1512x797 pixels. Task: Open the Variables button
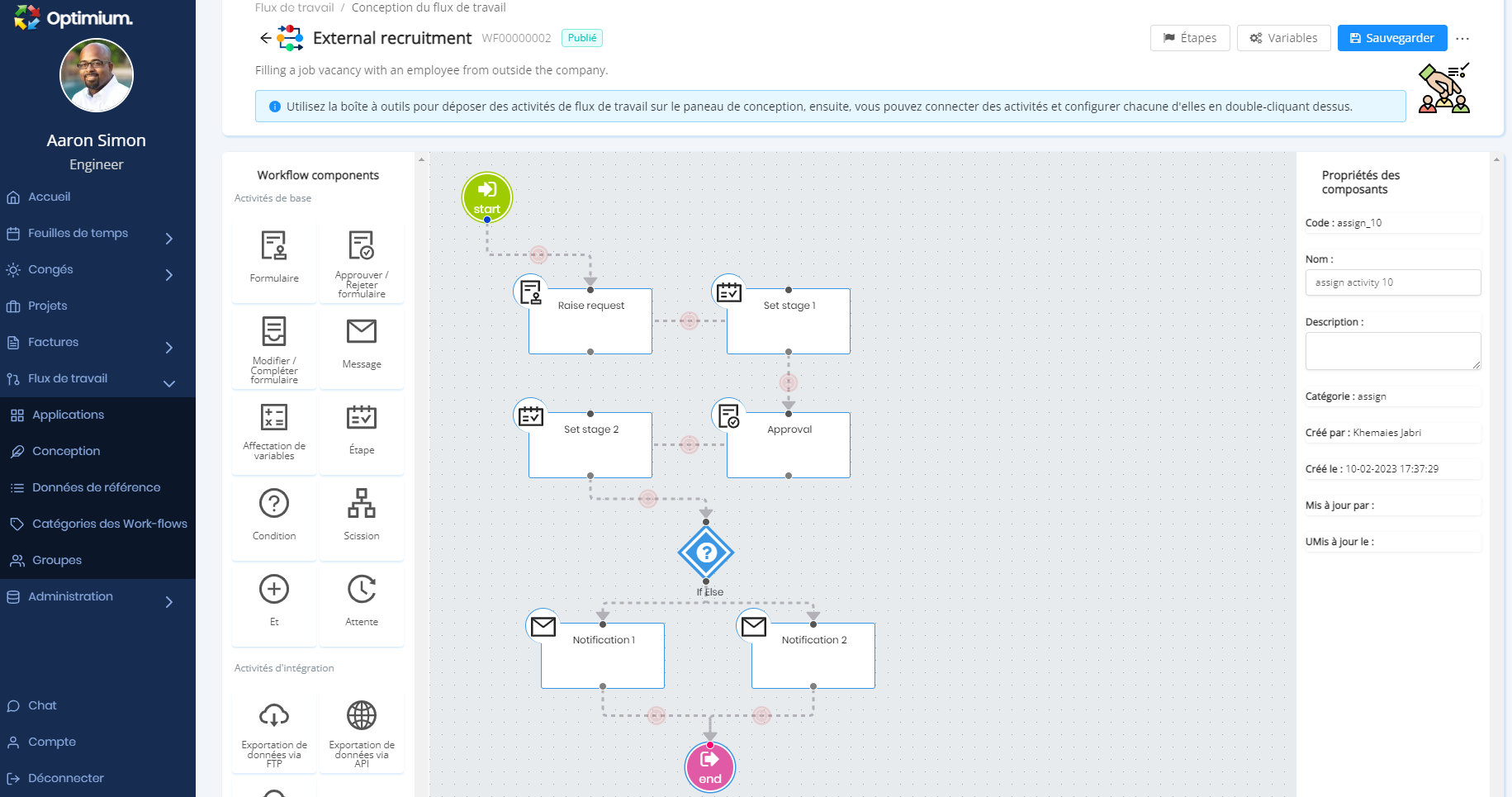coord(1283,38)
